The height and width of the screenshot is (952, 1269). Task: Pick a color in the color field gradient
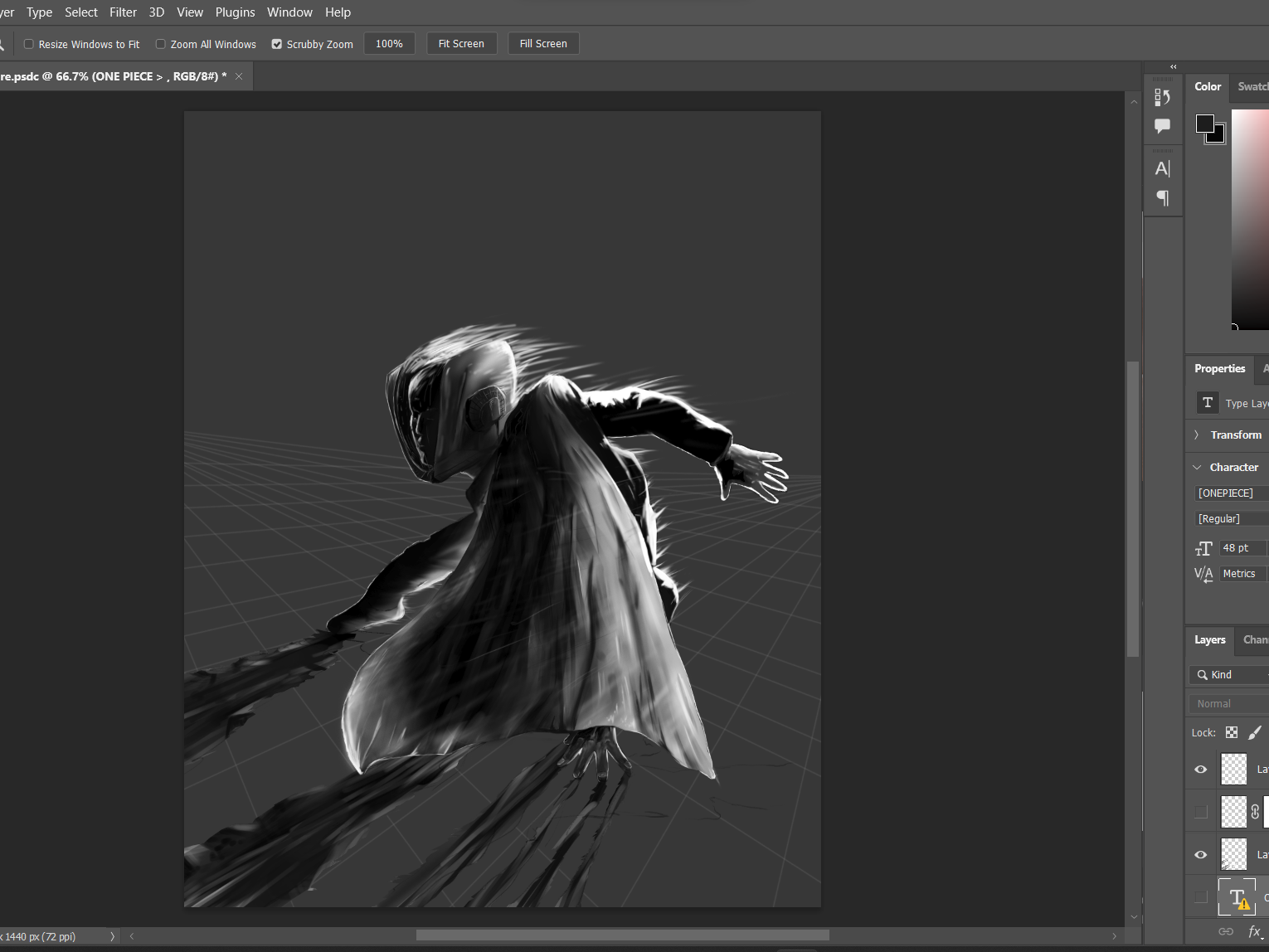1250,220
